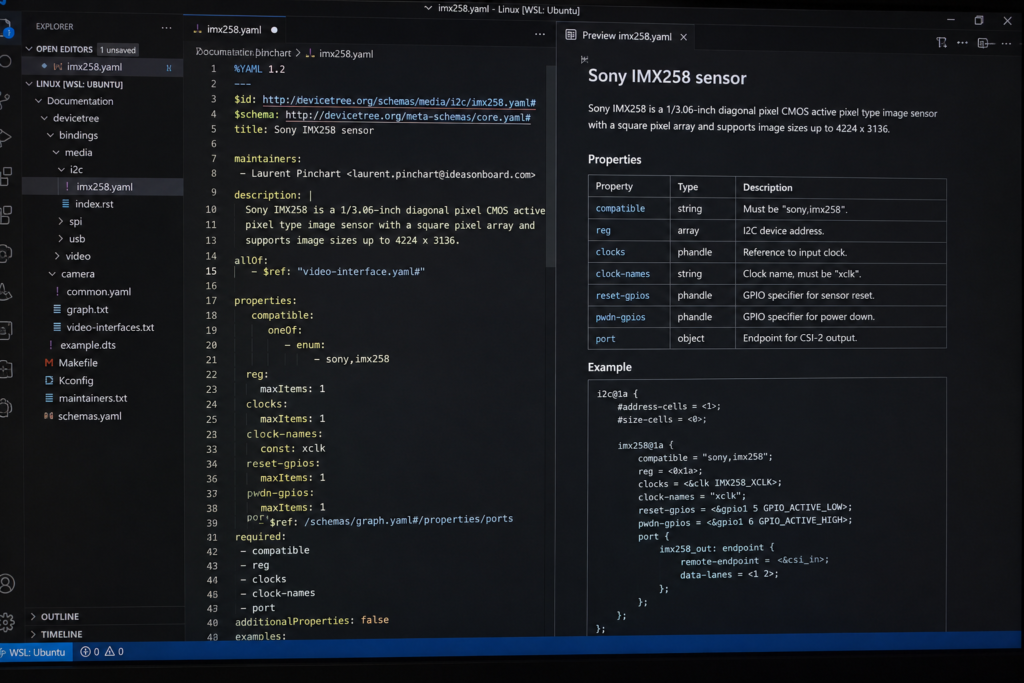The image size is (1024, 683).
Task: Expand the video folder
Action: point(57,256)
